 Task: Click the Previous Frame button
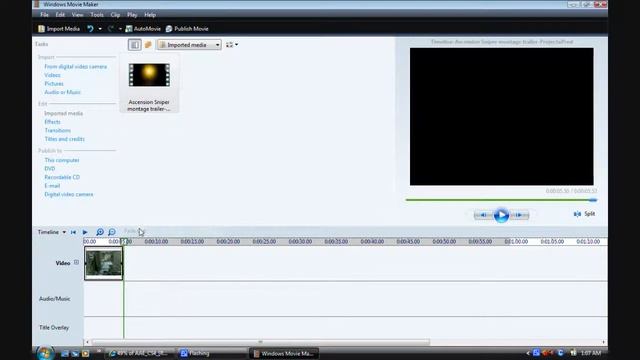pos(483,215)
